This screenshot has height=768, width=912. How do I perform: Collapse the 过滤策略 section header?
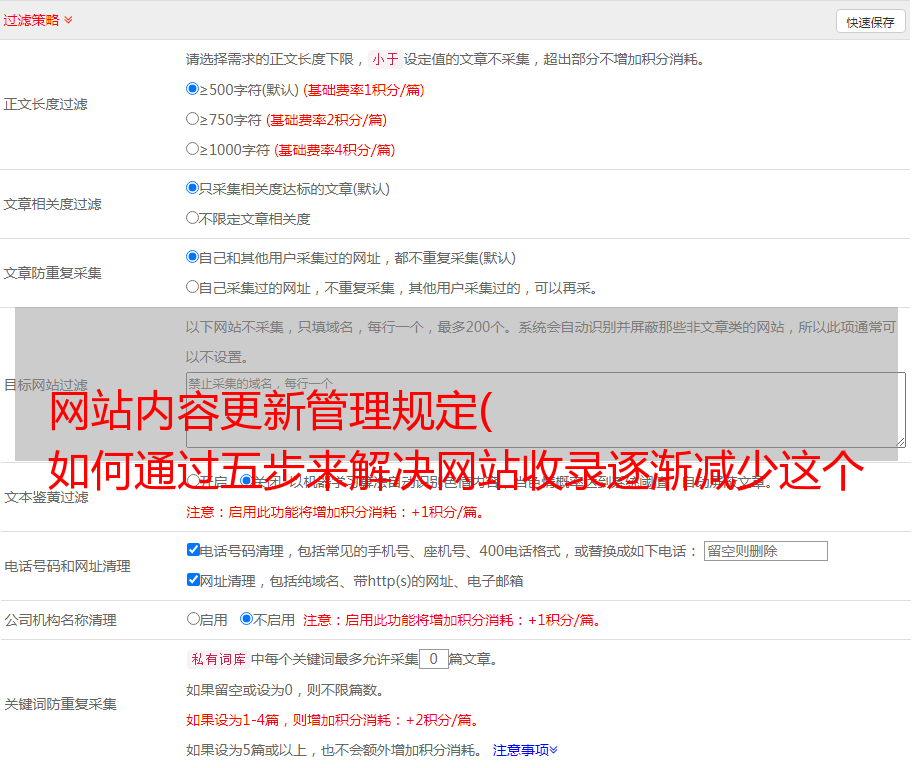[x=38, y=20]
